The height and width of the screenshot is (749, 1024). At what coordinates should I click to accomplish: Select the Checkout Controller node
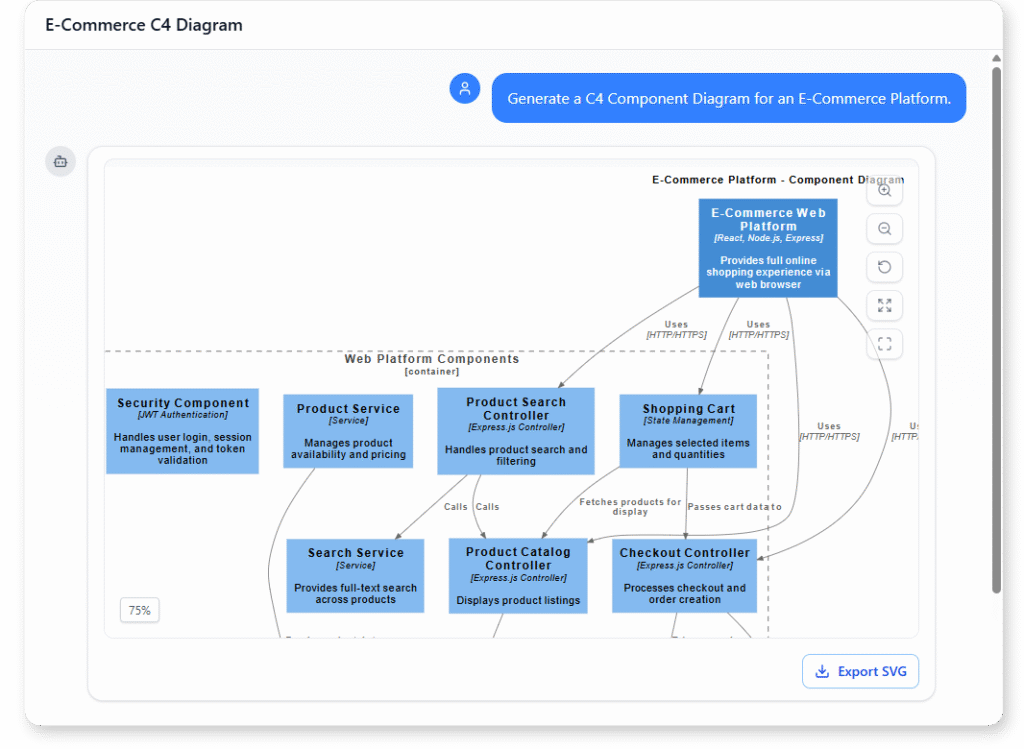tap(684, 575)
